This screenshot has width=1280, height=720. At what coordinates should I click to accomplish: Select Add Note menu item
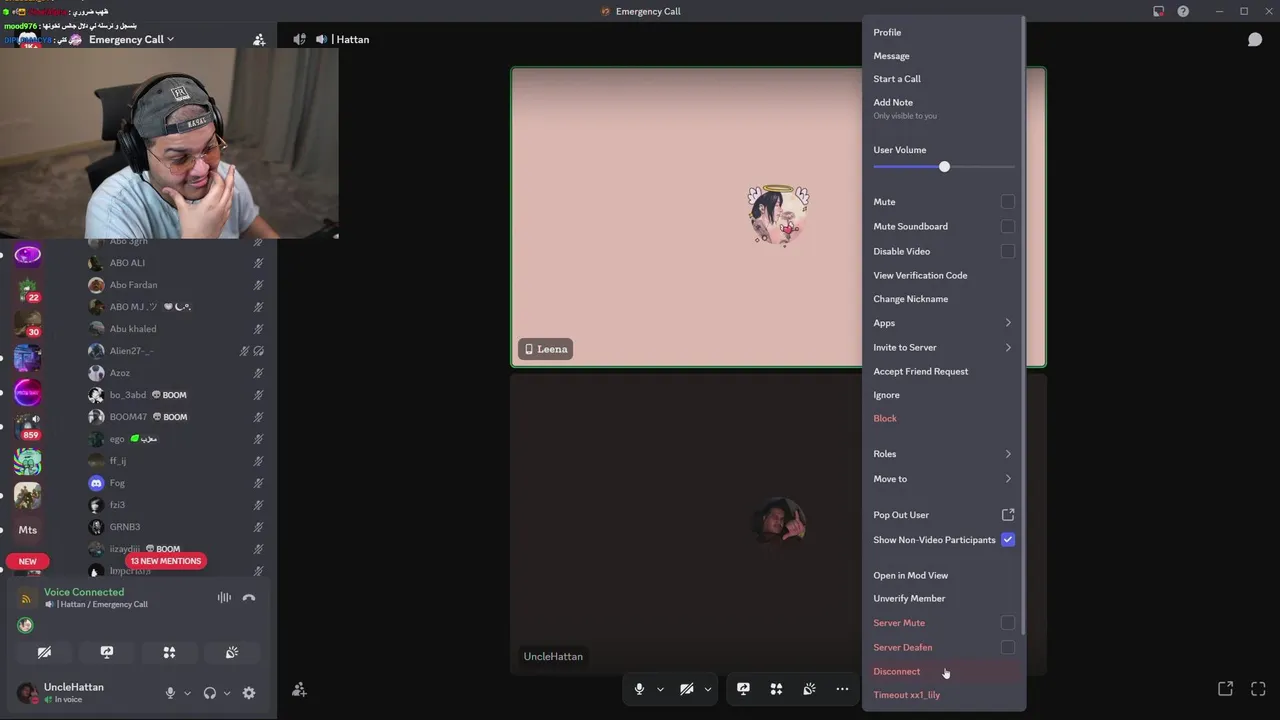coord(943,108)
